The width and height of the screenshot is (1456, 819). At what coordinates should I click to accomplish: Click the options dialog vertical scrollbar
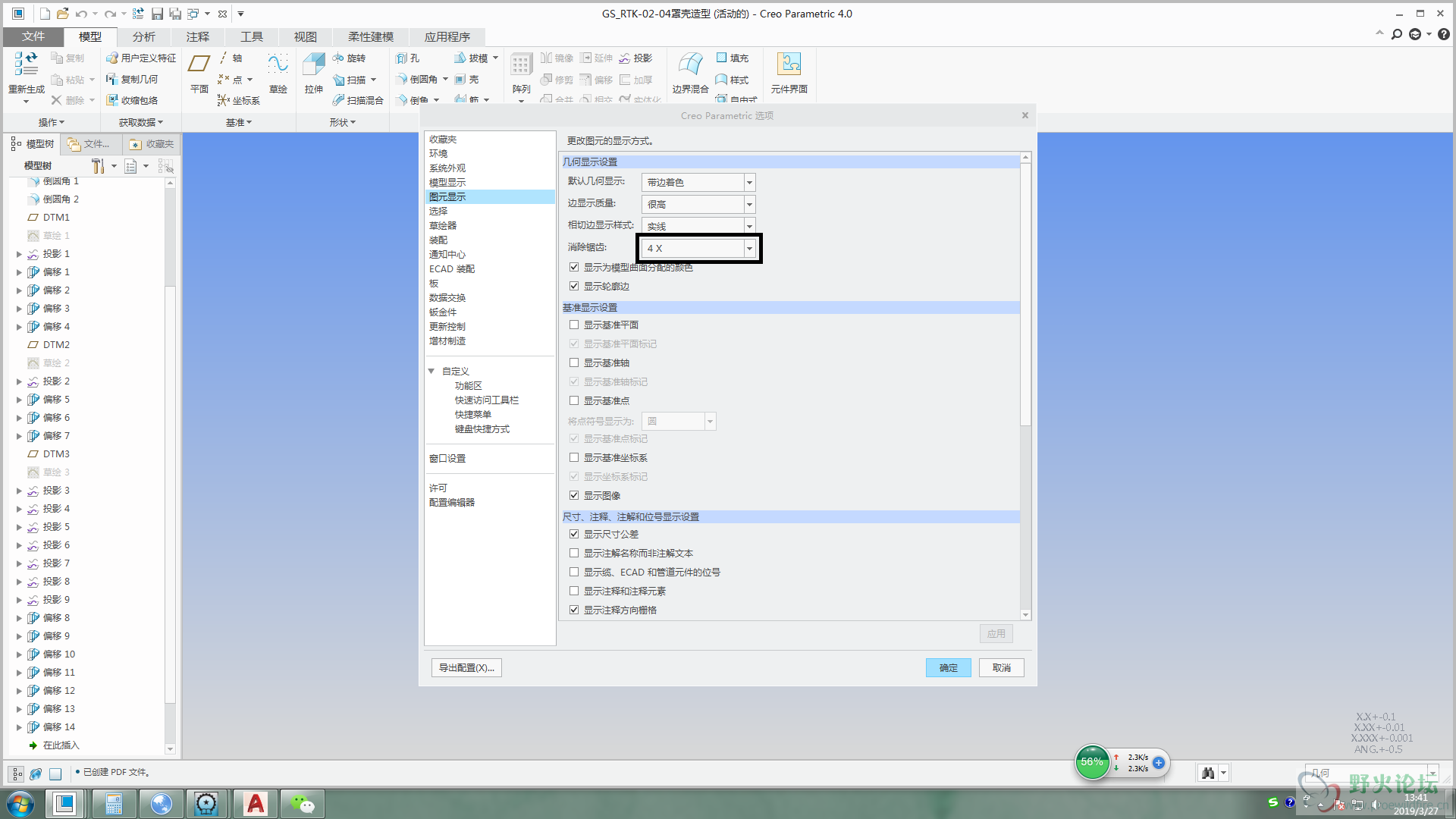point(1025,294)
